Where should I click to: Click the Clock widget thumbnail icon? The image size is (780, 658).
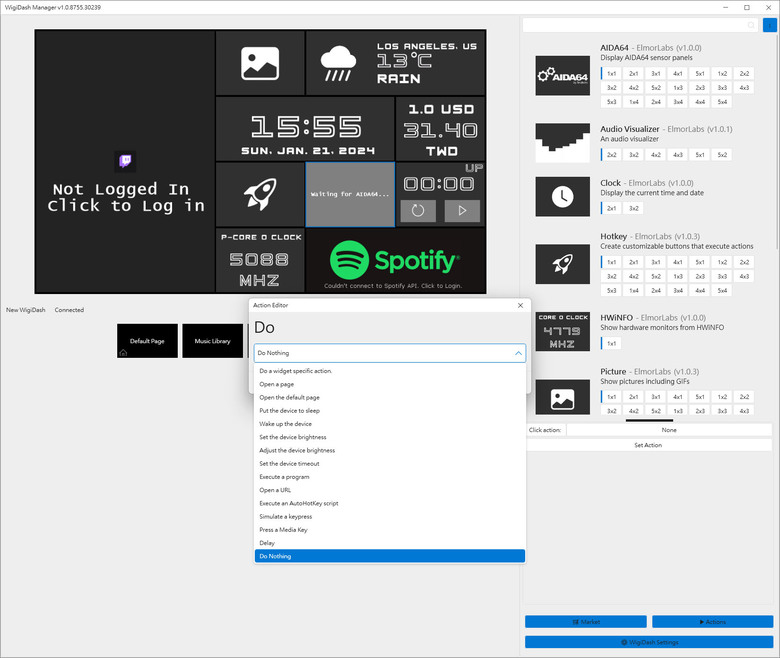point(563,196)
